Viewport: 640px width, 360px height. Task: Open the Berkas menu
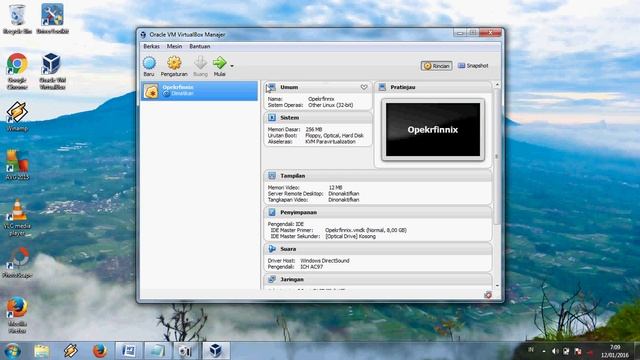click(151, 47)
